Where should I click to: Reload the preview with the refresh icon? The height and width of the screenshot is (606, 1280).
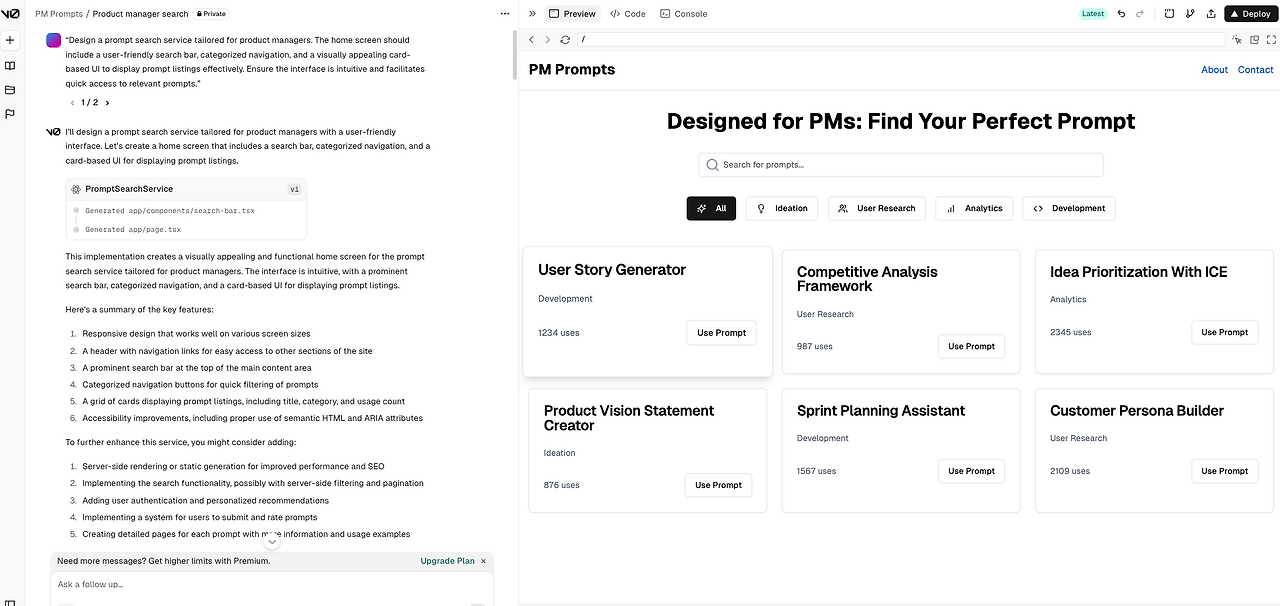click(x=565, y=39)
